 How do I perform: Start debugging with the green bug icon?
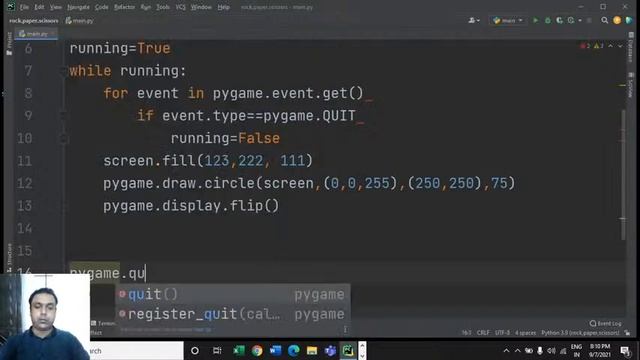click(548, 20)
